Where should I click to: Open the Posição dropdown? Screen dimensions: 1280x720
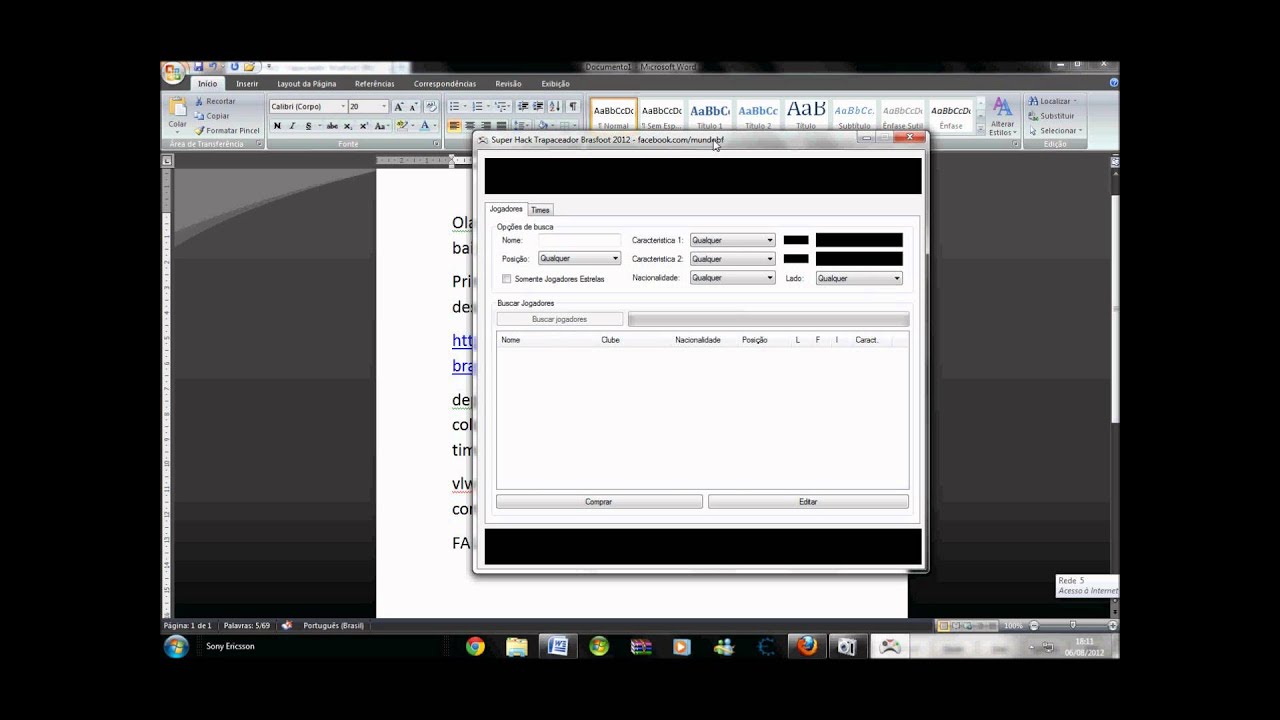pos(579,258)
